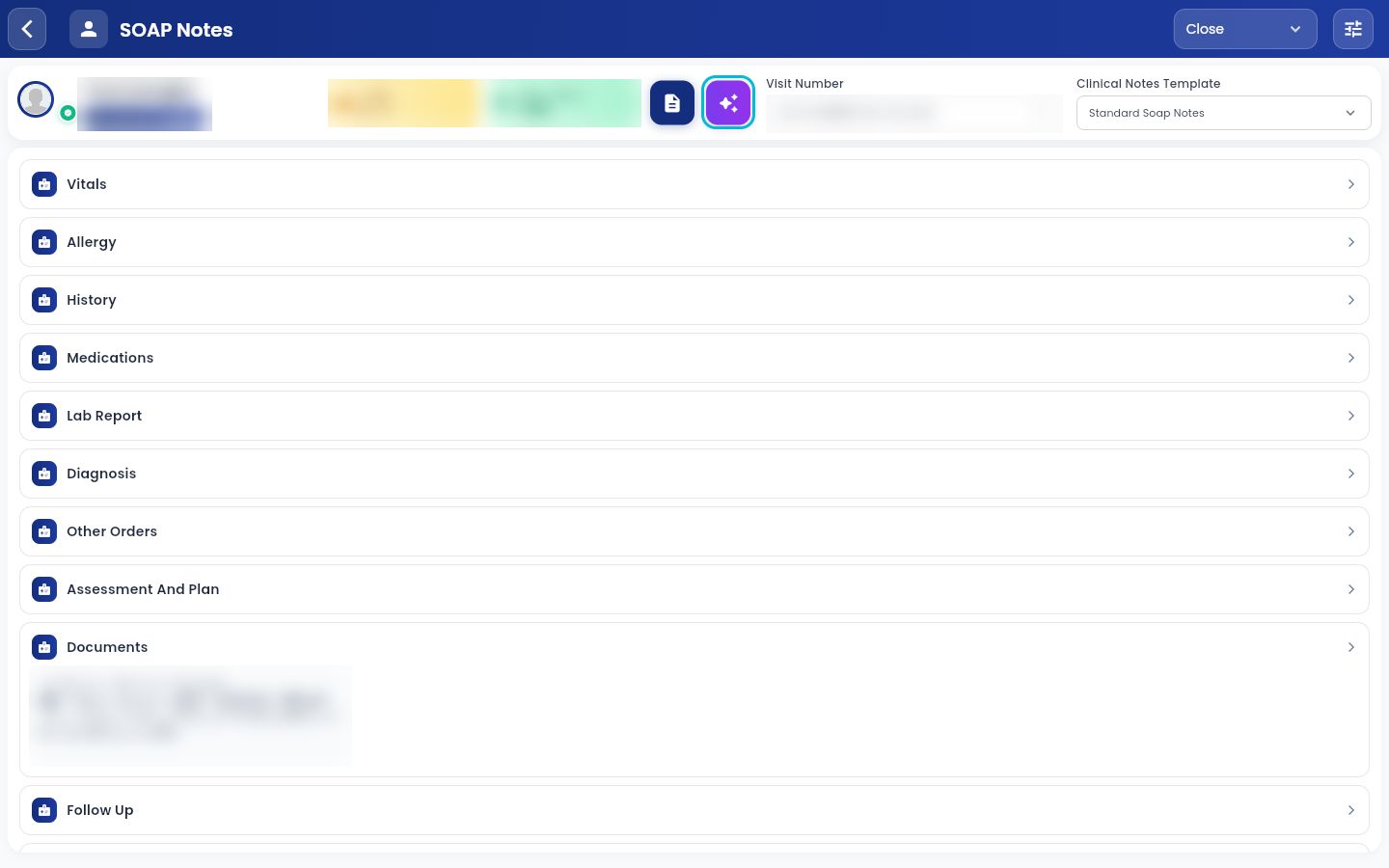Screen dimensions: 1389x868
Task: Click the Follow Up section icon
Action: point(44,810)
